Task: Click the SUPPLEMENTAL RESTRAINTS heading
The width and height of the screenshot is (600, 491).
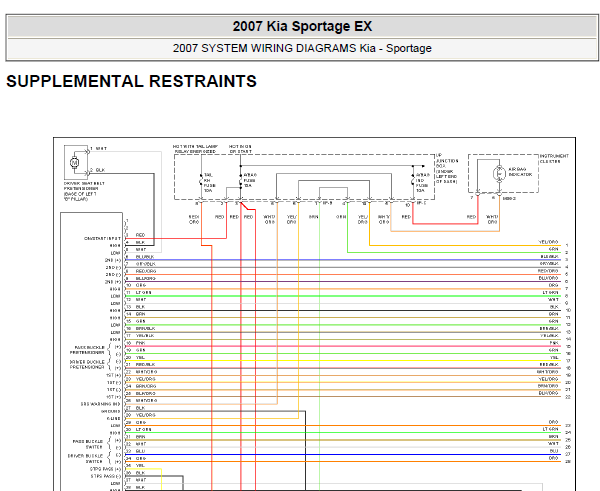Action: [x=131, y=81]
